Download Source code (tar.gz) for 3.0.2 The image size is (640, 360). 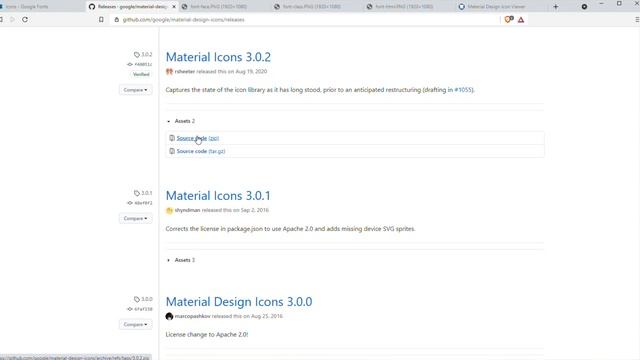[201, 151]
